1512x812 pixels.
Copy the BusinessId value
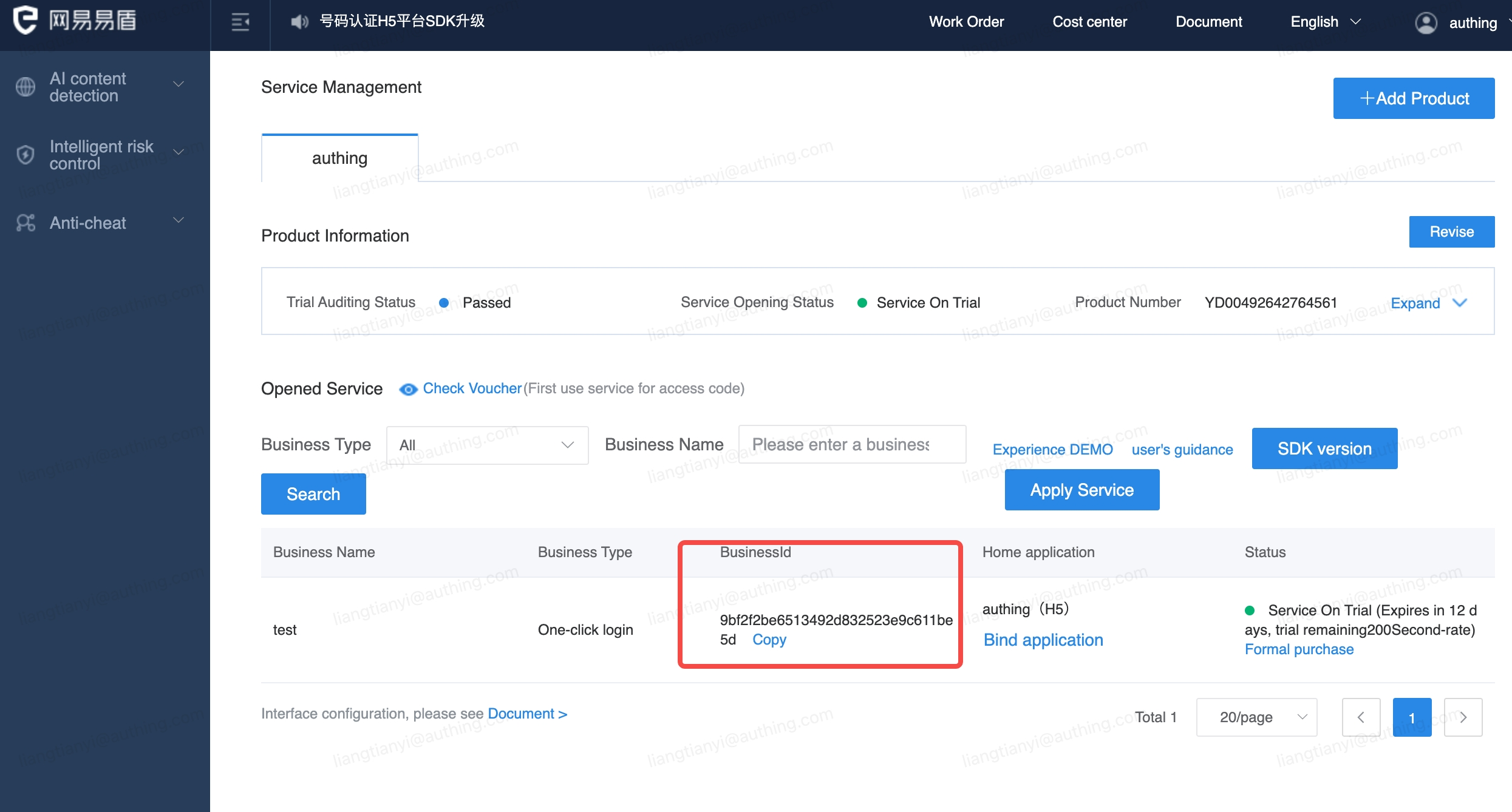(769, 640)
